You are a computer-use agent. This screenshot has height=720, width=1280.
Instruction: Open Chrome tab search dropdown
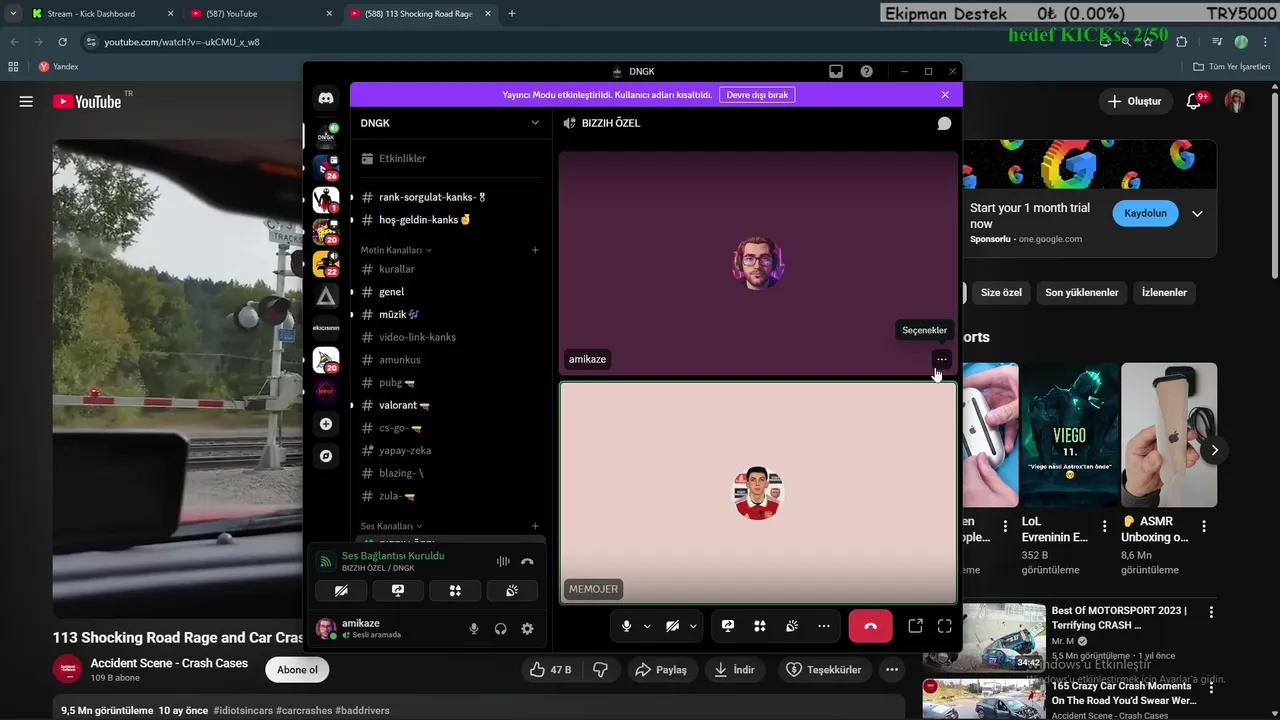(x=13, y=14)
